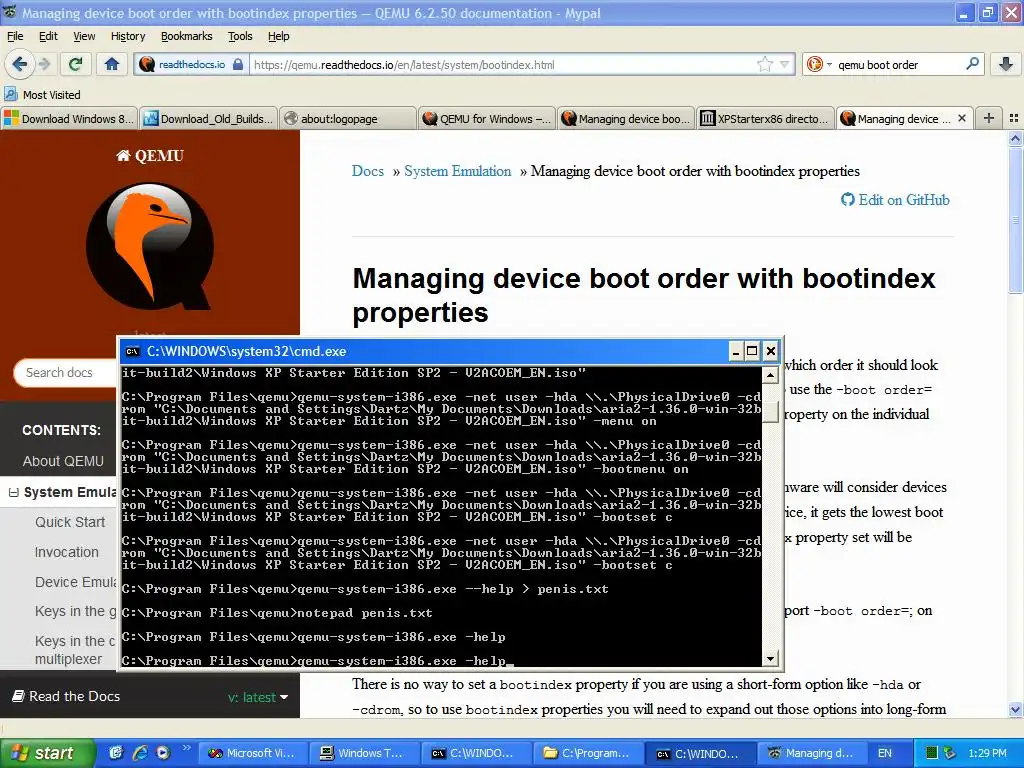Switch to C:\Program... folder taskbar button
1024x768 pixels.
tap(586, 753)
